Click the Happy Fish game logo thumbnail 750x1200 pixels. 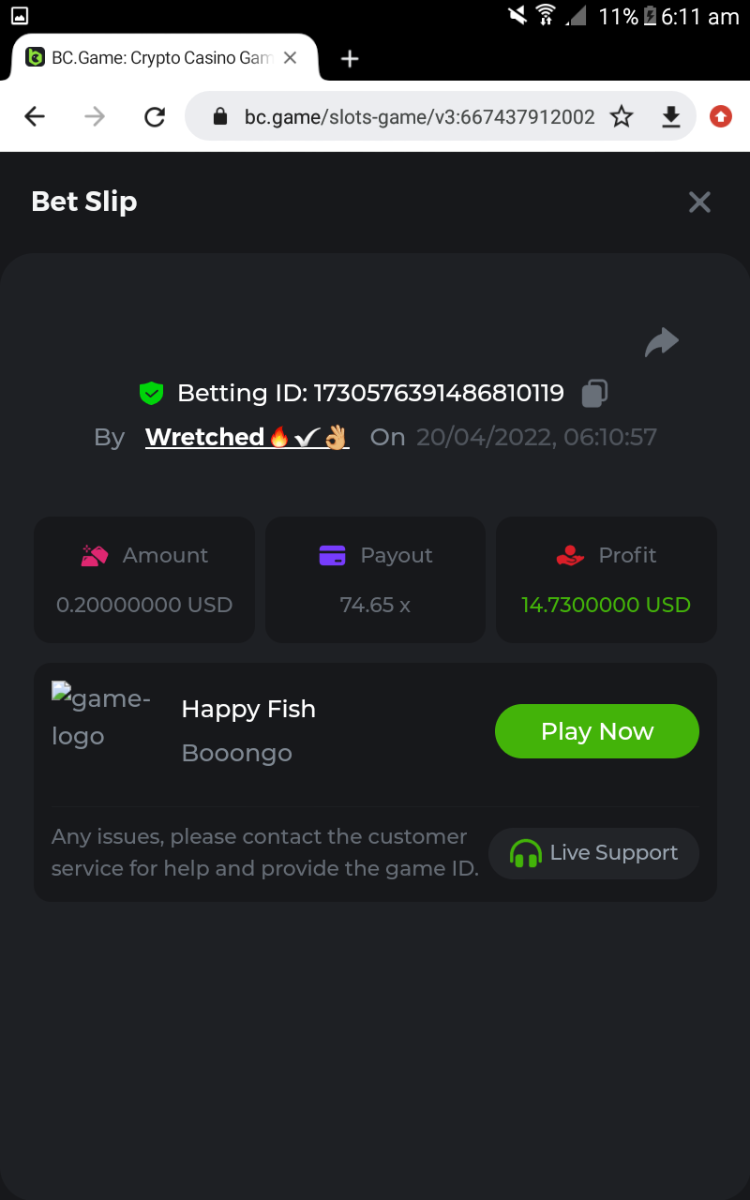[x=101, y=718]
